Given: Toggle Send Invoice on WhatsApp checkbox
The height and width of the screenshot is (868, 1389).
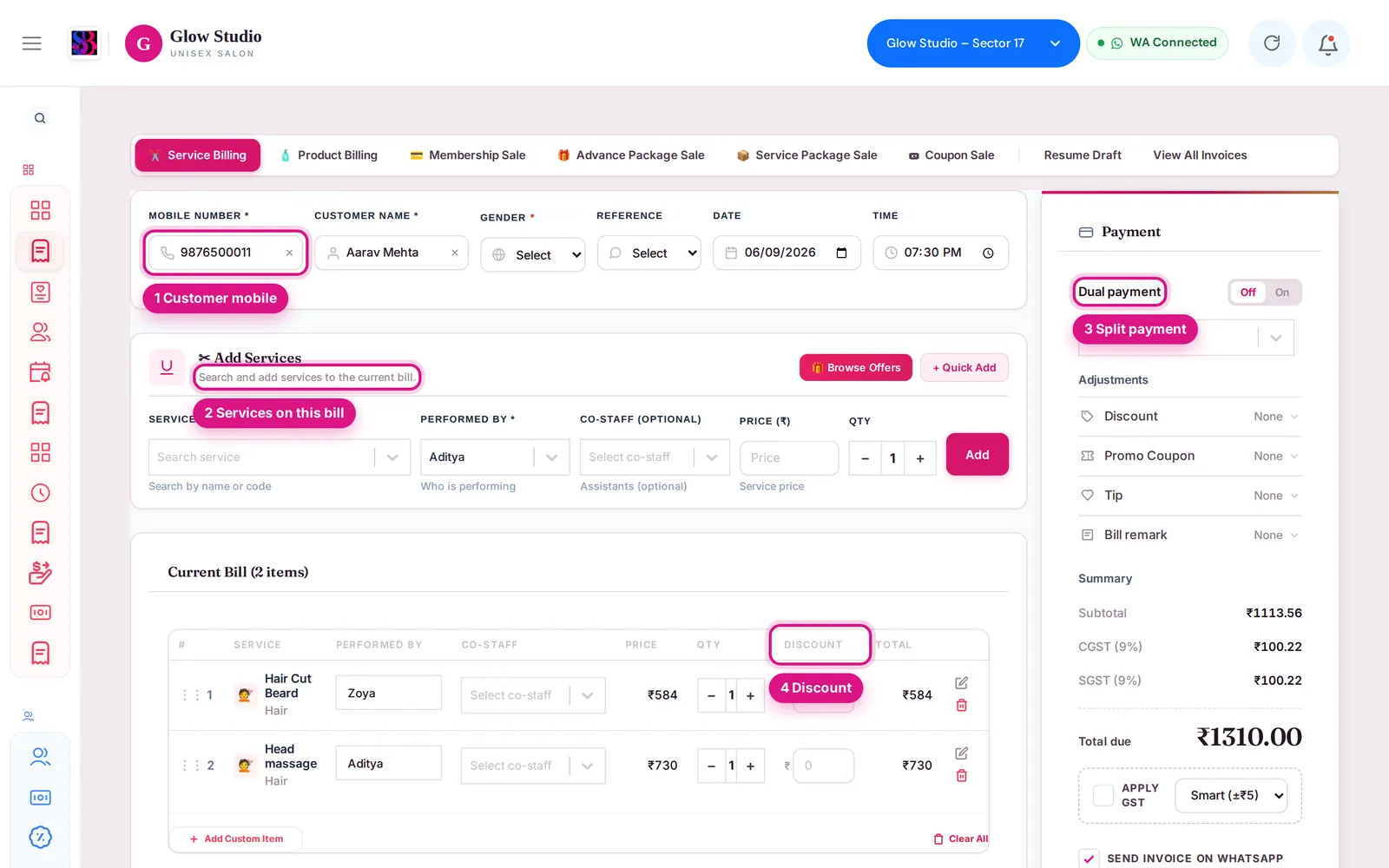Looking at the screenshot, I should [1089, 858].
